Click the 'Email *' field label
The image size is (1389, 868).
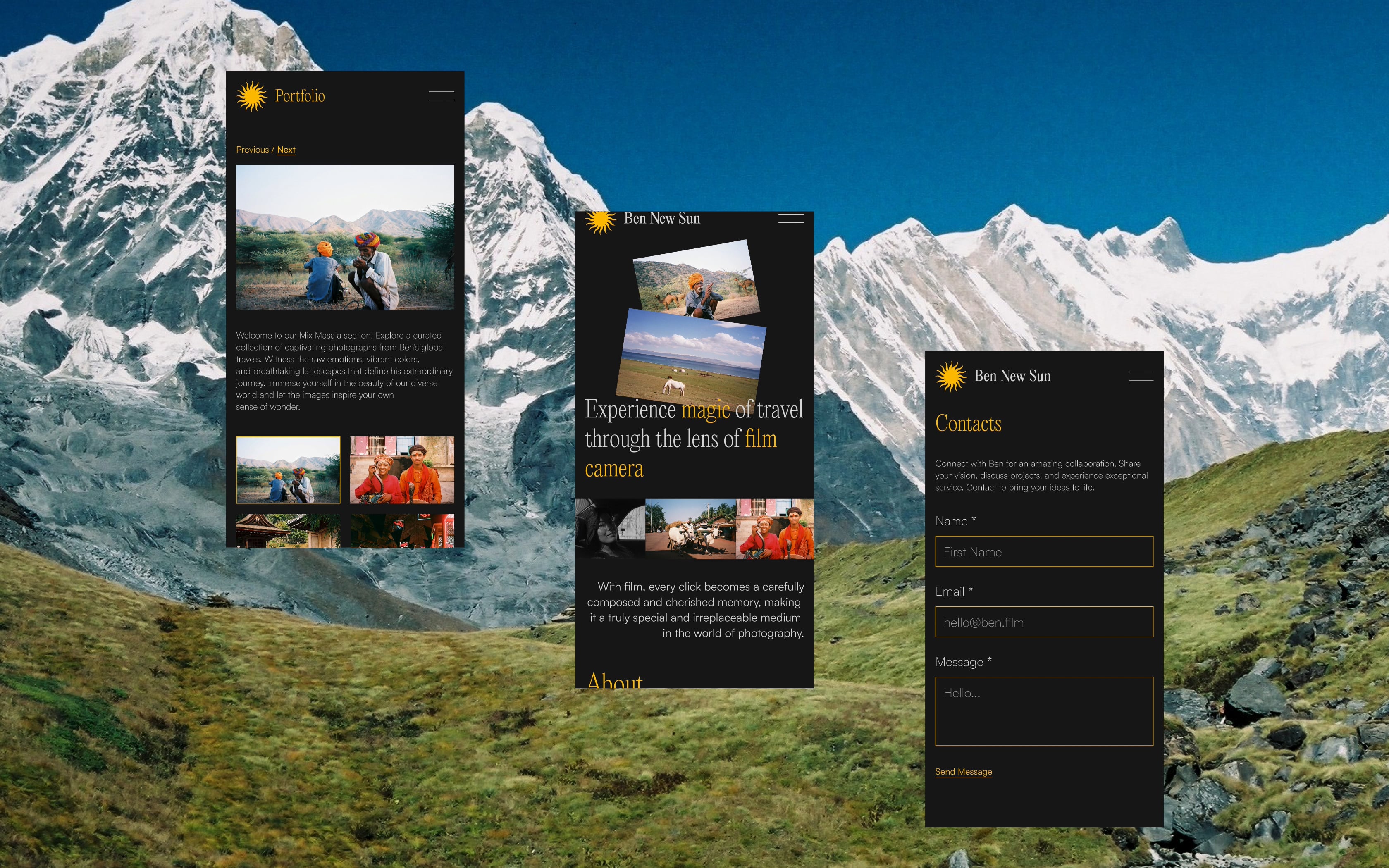[954, 591]
